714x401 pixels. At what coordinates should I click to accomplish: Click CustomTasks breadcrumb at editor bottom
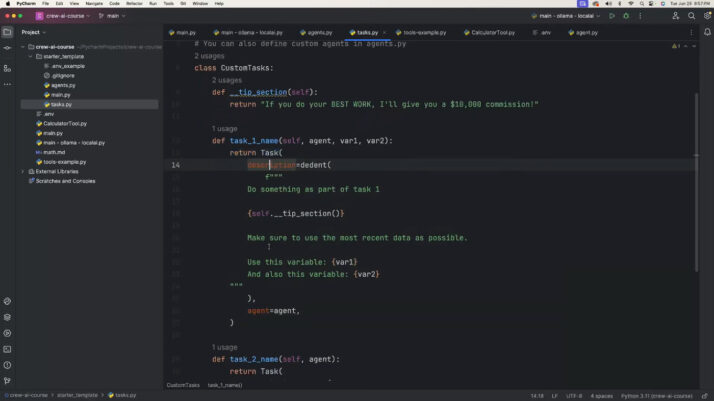[x=183, y=385]
